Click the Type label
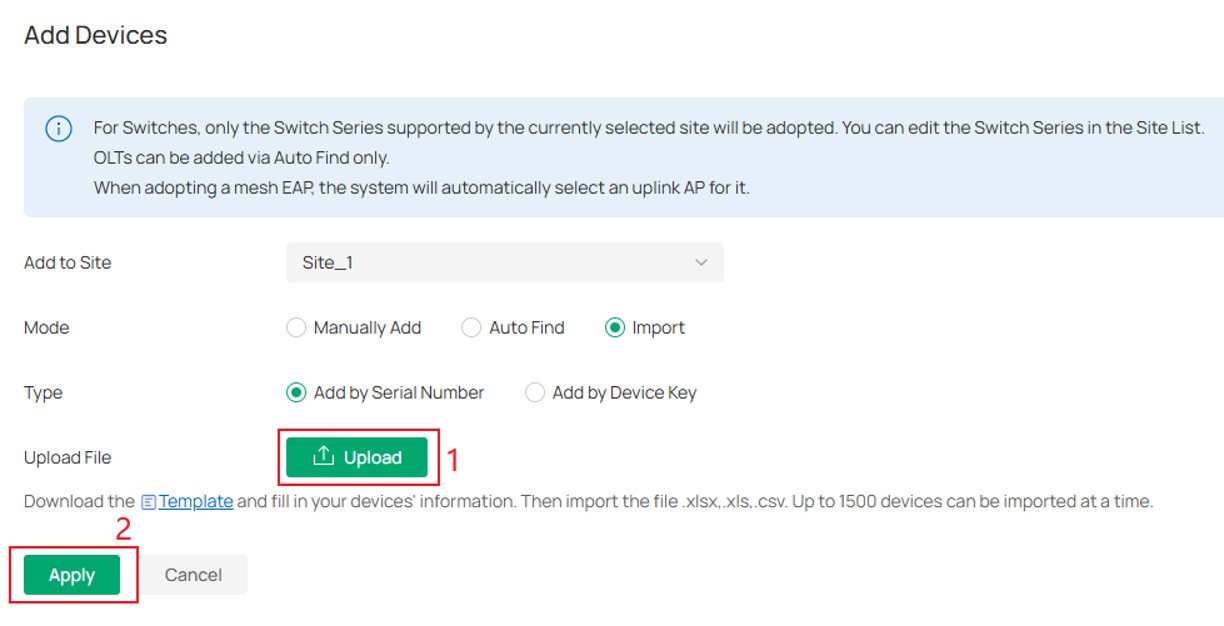Image resolution: width=1224 pixels, height=626 pixels. (43, 393)
